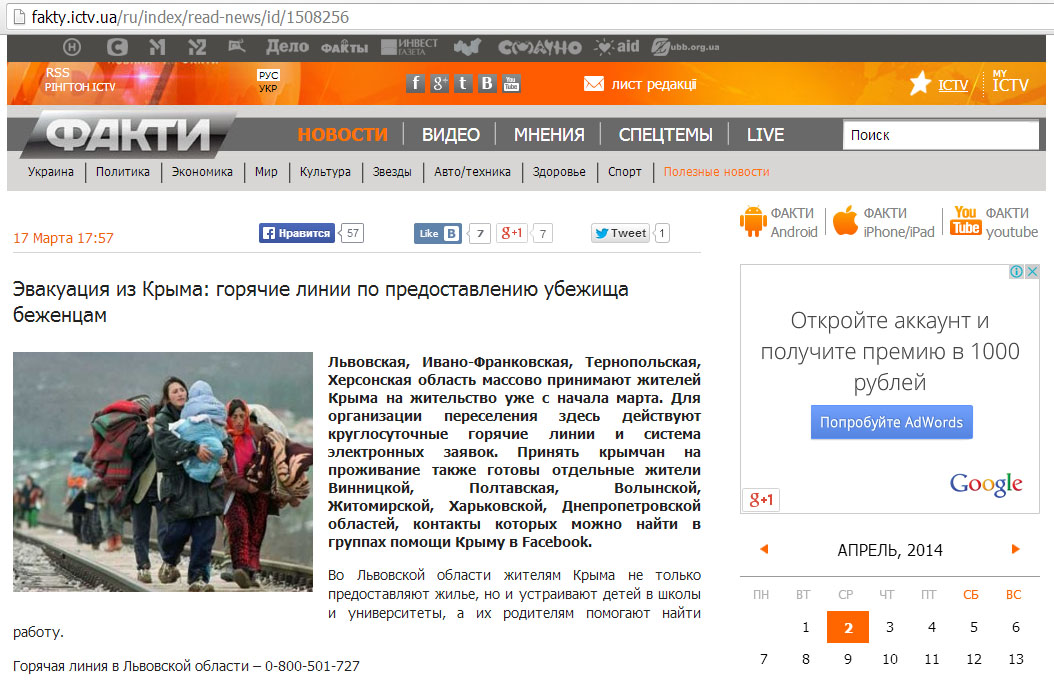Go to next month in calendar
Screen dimensions: 1054x681
tap(1016, 549)
